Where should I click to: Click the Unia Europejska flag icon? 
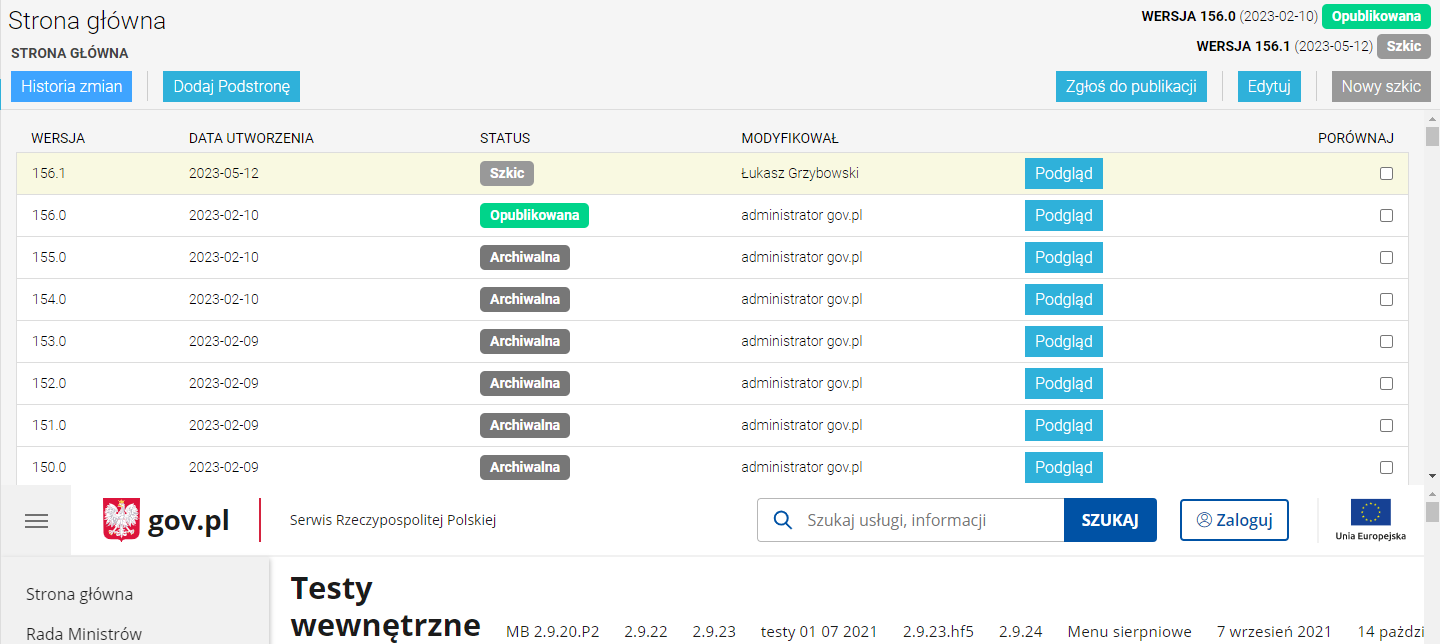pyautogui.click(x=1370, y=513)
